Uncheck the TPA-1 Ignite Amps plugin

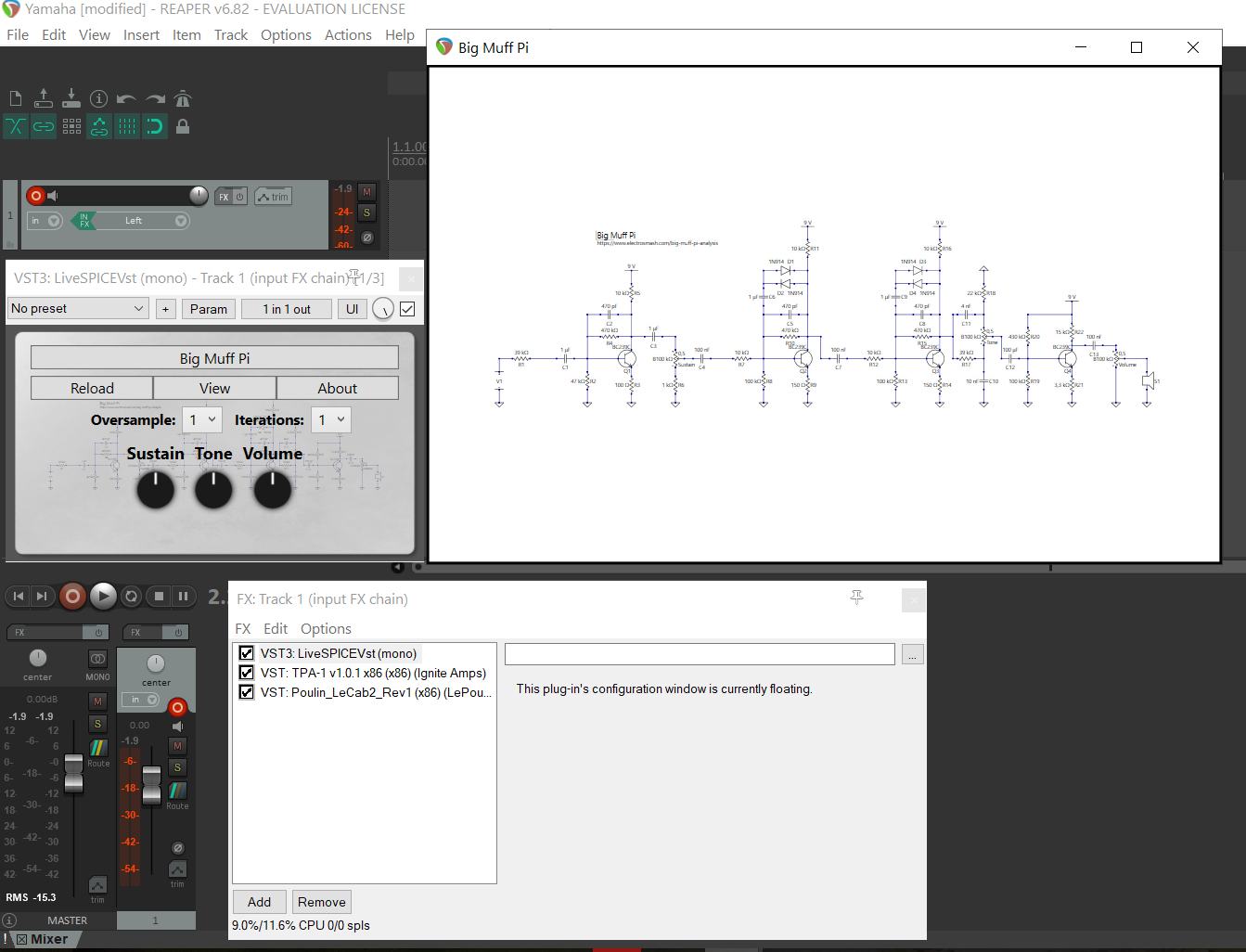pyautogui.click(x=246, y=673)
